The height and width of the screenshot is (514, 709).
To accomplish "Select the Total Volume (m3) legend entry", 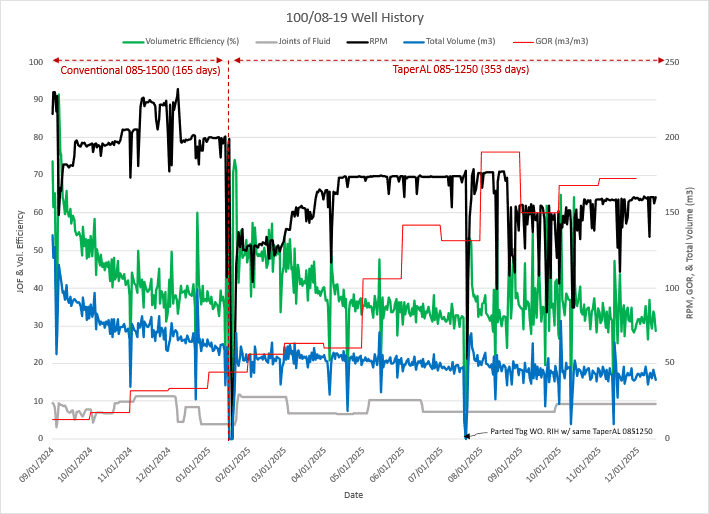I will 461,42.
